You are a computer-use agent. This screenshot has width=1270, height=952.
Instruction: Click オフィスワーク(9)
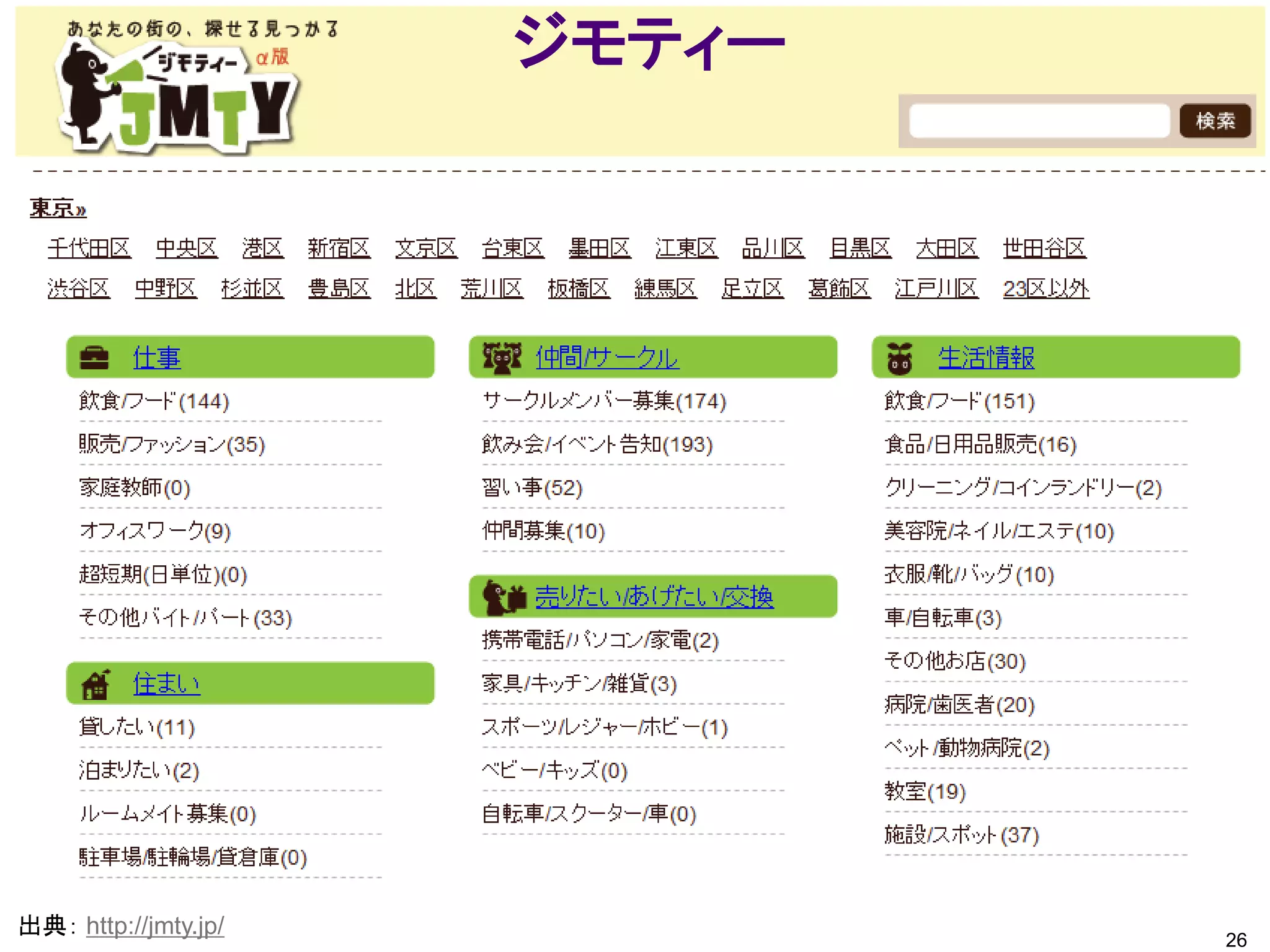155,531
